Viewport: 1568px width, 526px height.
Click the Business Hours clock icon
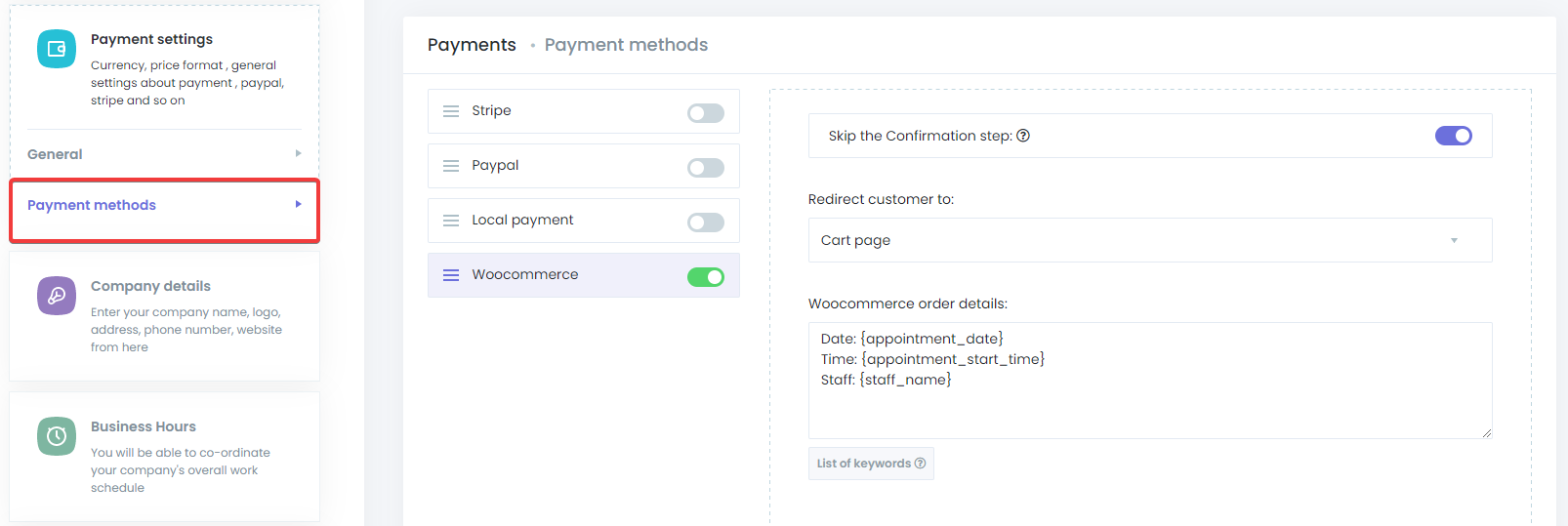pos(57,436)
